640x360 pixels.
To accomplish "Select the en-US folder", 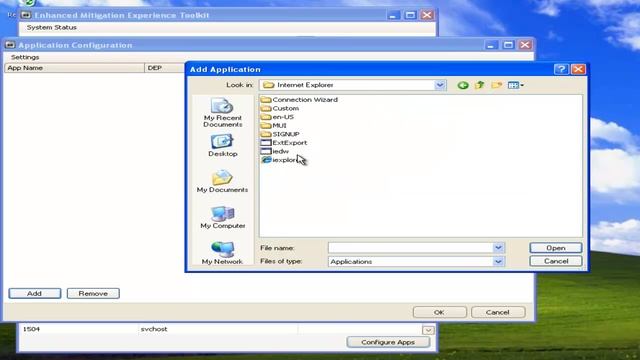I will point(278,117).
